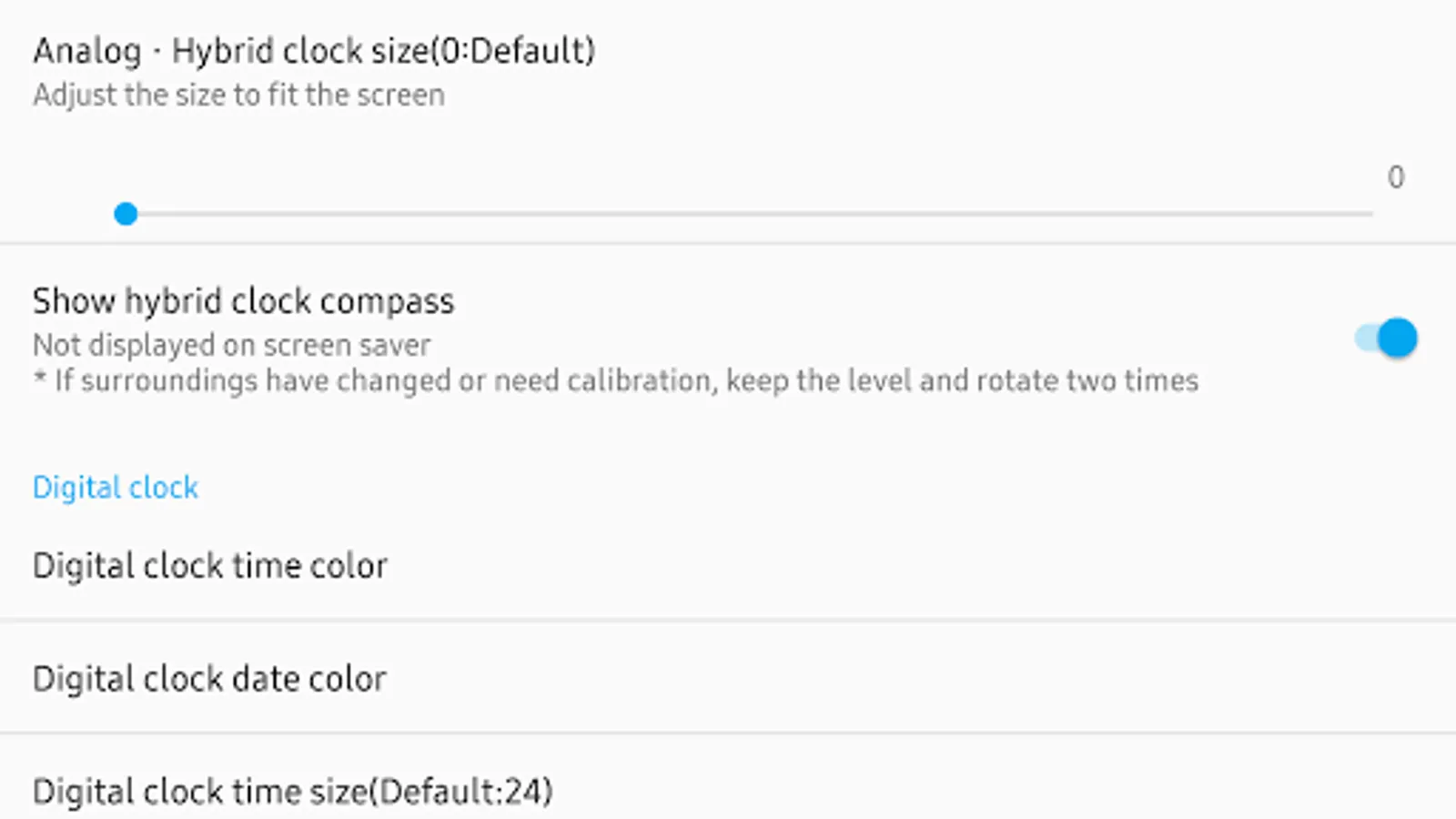Click the blue hybrid clock size slider thumb
The image size is (1456, 819).
pyautogui.click(x=126, y=214)
